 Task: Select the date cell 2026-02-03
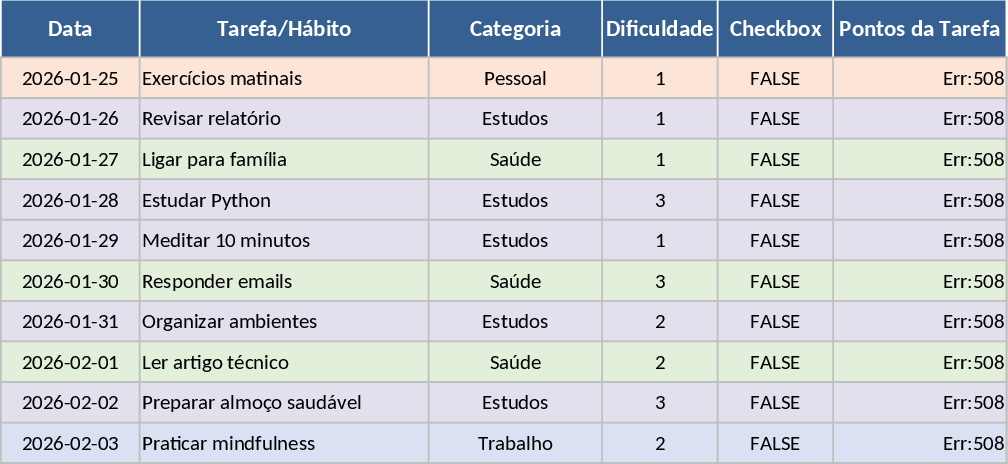pos(70,443)
